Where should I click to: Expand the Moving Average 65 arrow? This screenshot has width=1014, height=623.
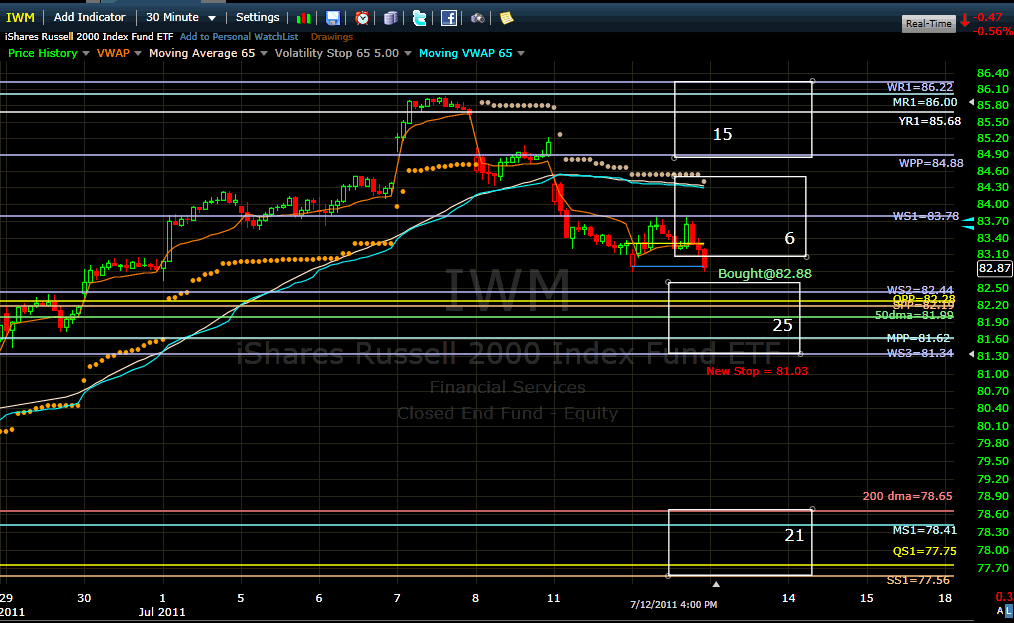(x=264, y=54)
